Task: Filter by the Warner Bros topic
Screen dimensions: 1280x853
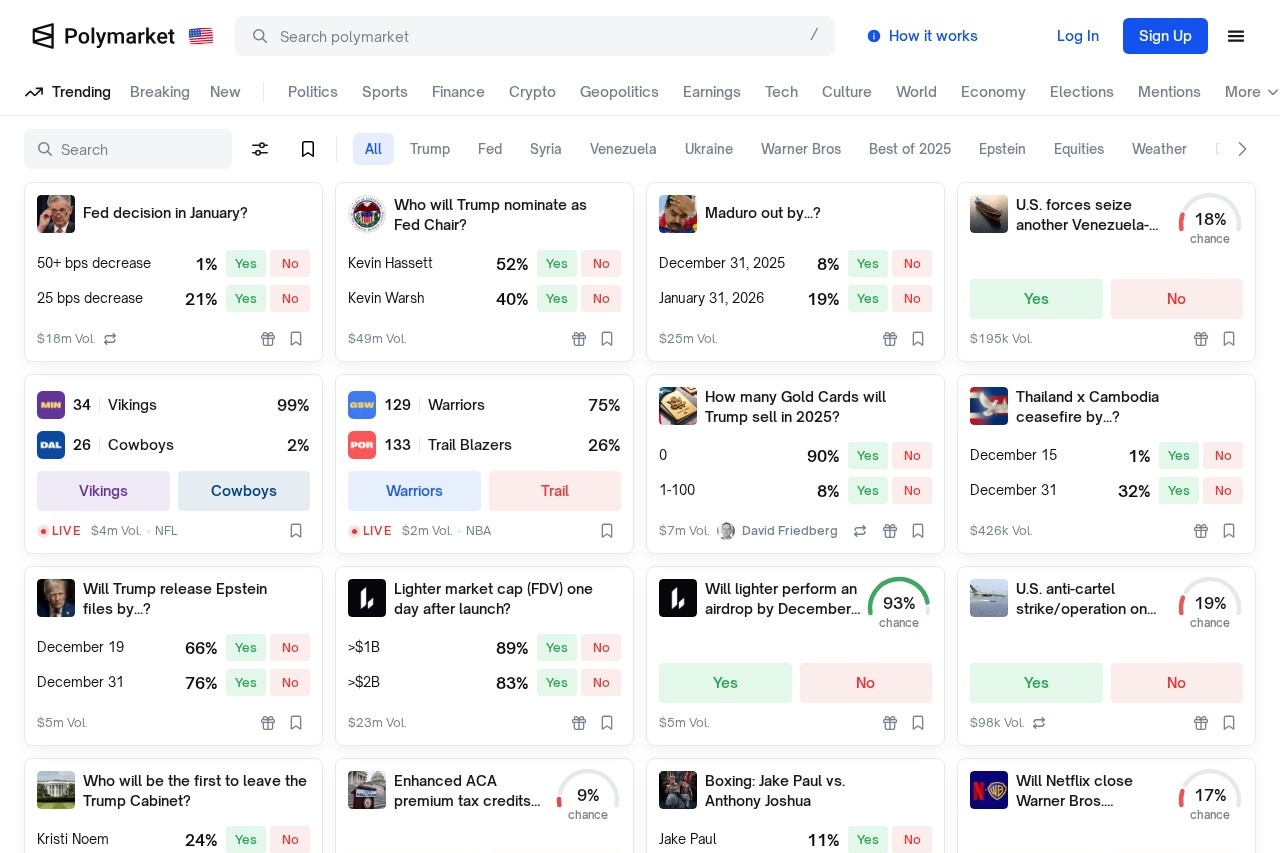Action: [x=801, y=149]
